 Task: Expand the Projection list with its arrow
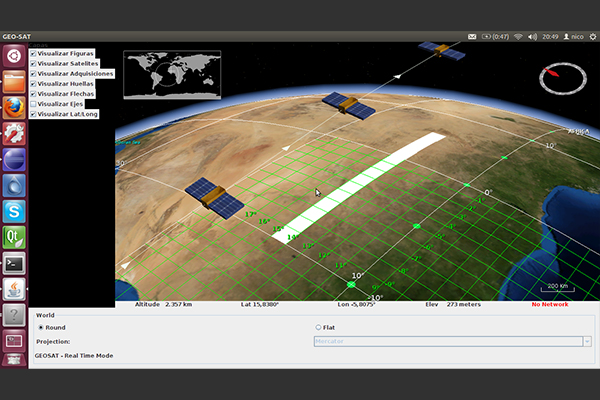pos(587,341)
